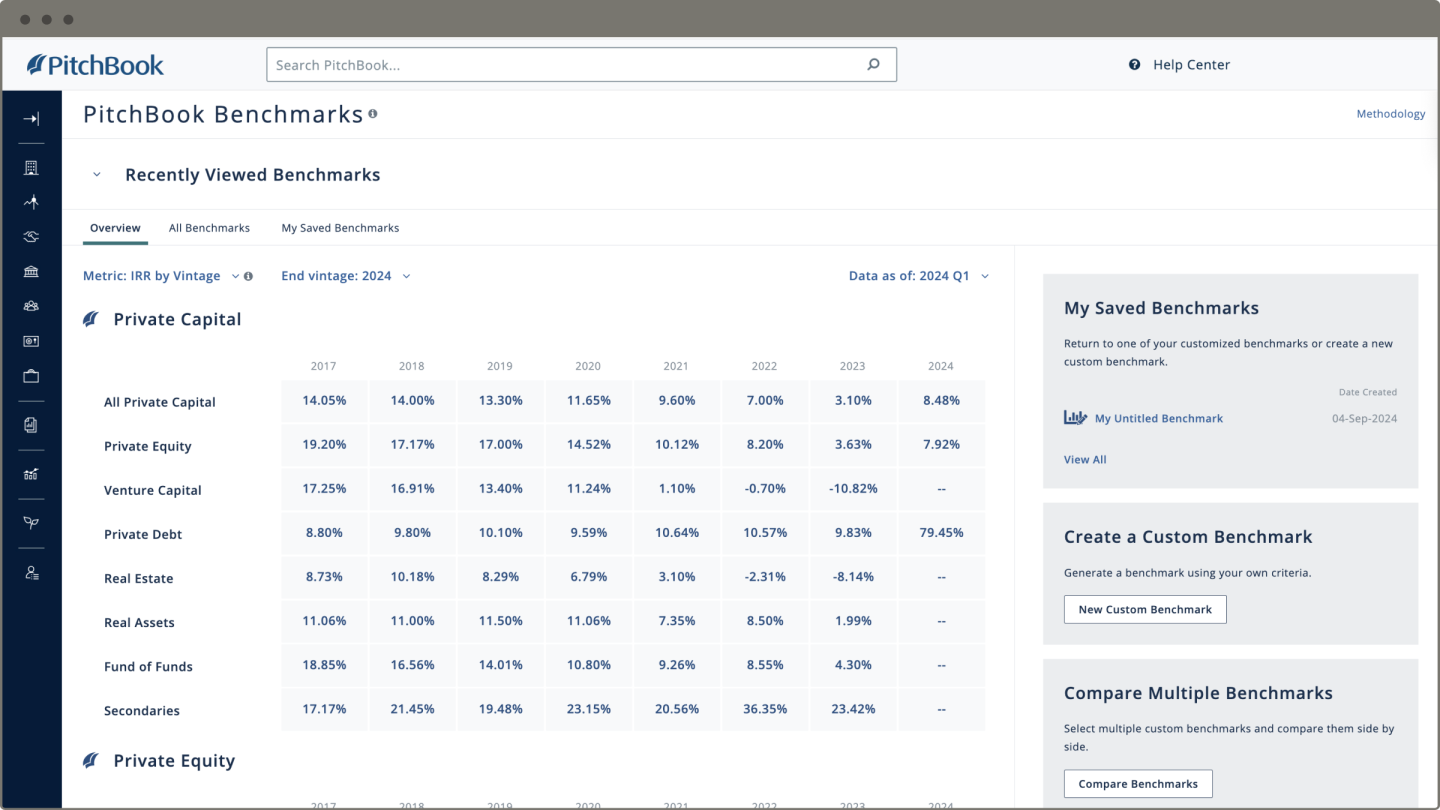Open the people group icon in sidebar
Image resolution: width=1440 pixels, height=810 pixels.
[x=31, y=306]
